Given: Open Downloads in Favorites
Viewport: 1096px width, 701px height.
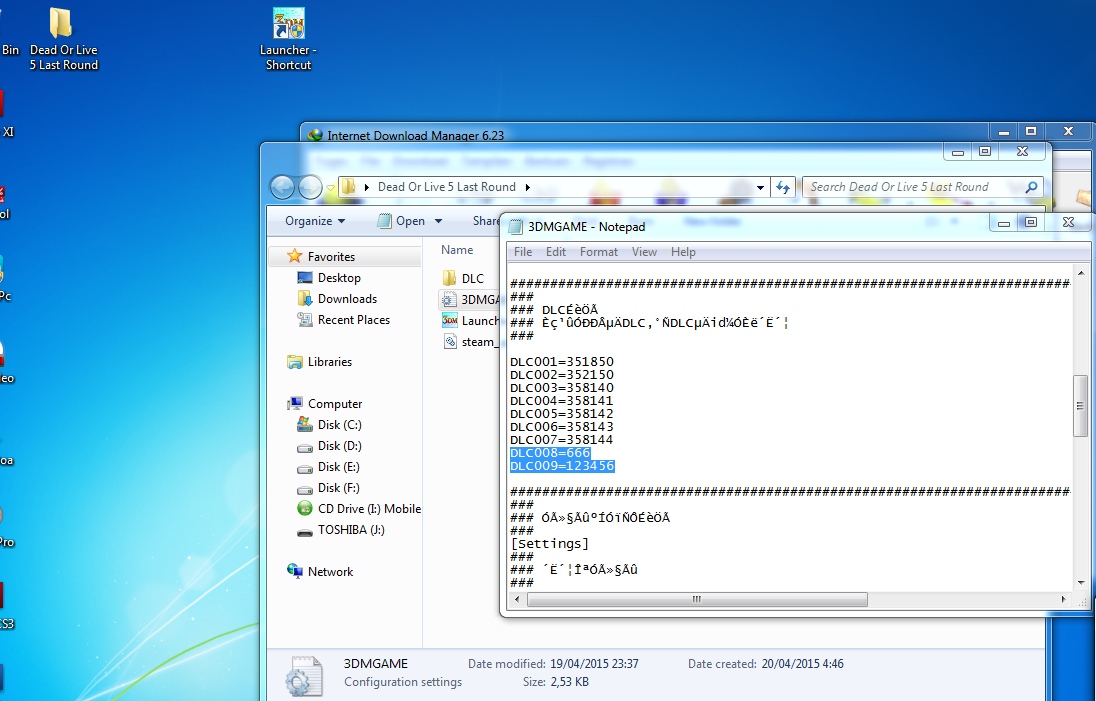Looking at the screenshot, I should click(x=346, y=299).
